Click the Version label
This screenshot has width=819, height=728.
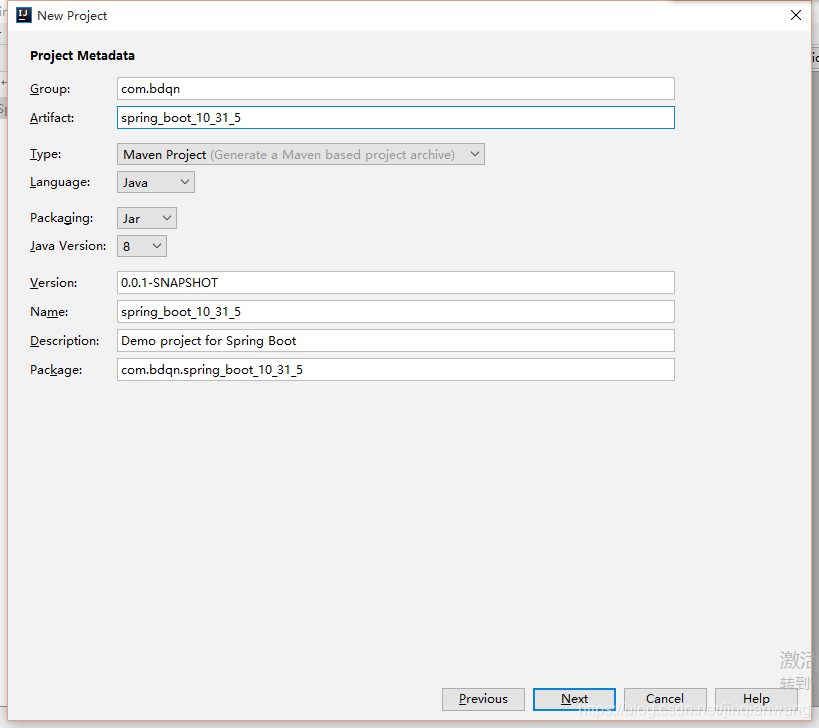coord(53,283)
